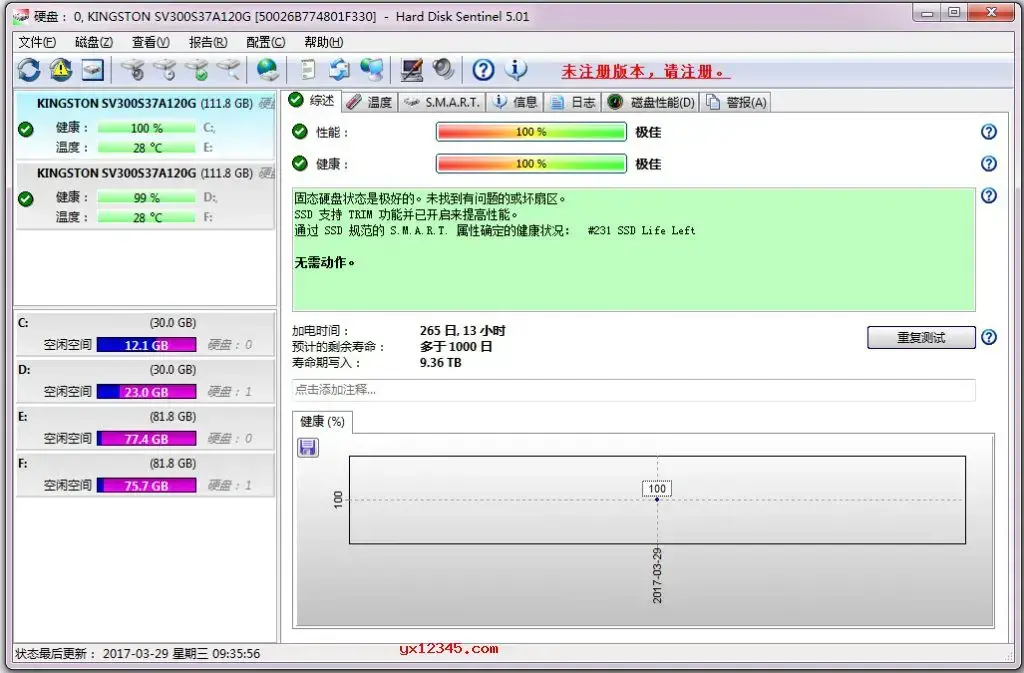The image size is (1024, 673).
Task: Click the disk with clock toolbar icon
Action: pyautogui.click(x=165, y=69)
